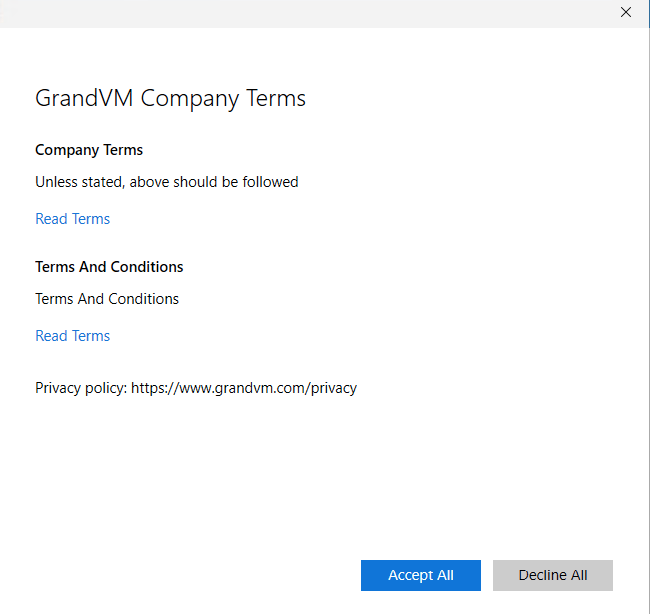
Task: Click the GrandVM Company Terms title
Action: tap(170, 98)
